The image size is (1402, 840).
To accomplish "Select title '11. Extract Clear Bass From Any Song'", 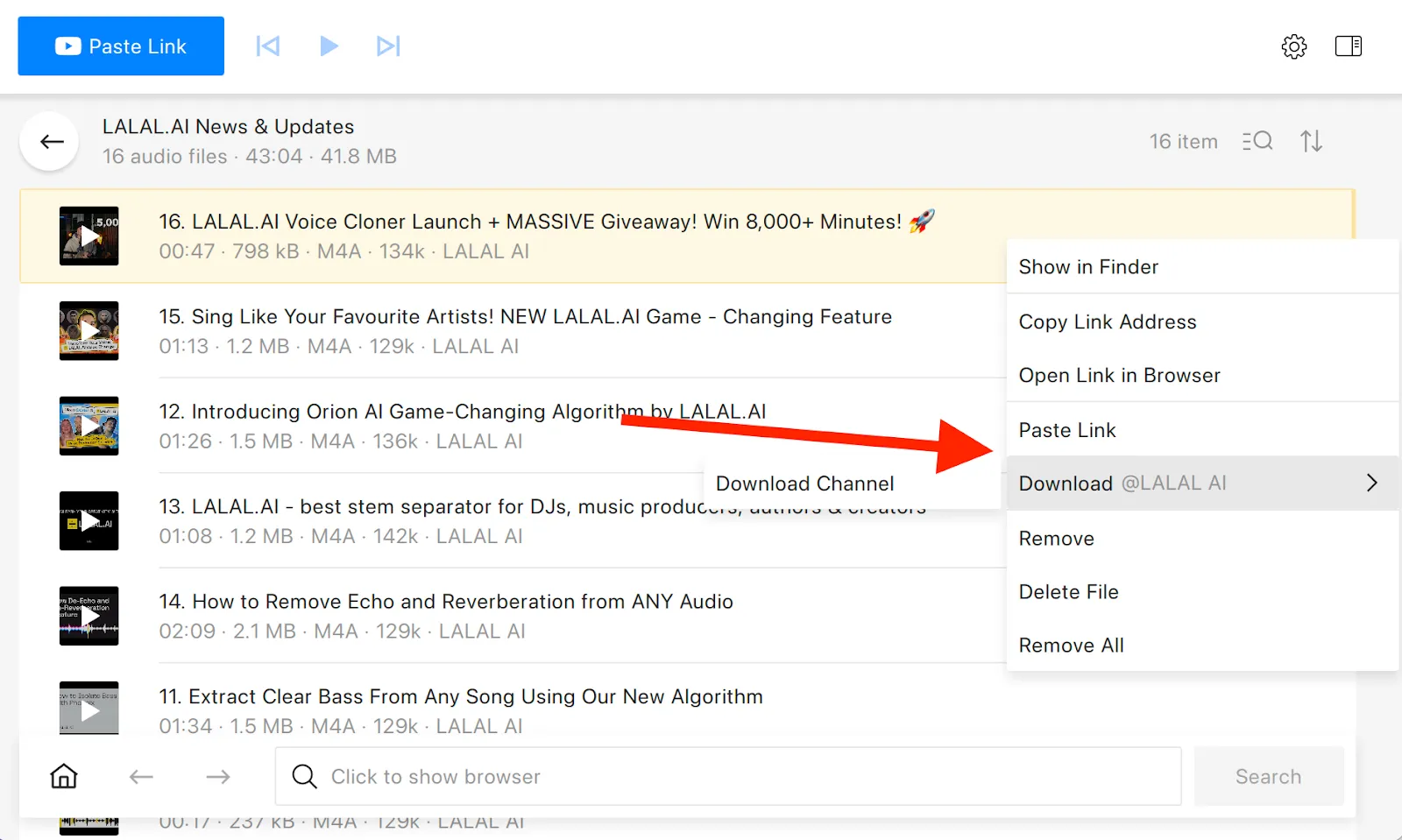I will [x=461, y=696].
